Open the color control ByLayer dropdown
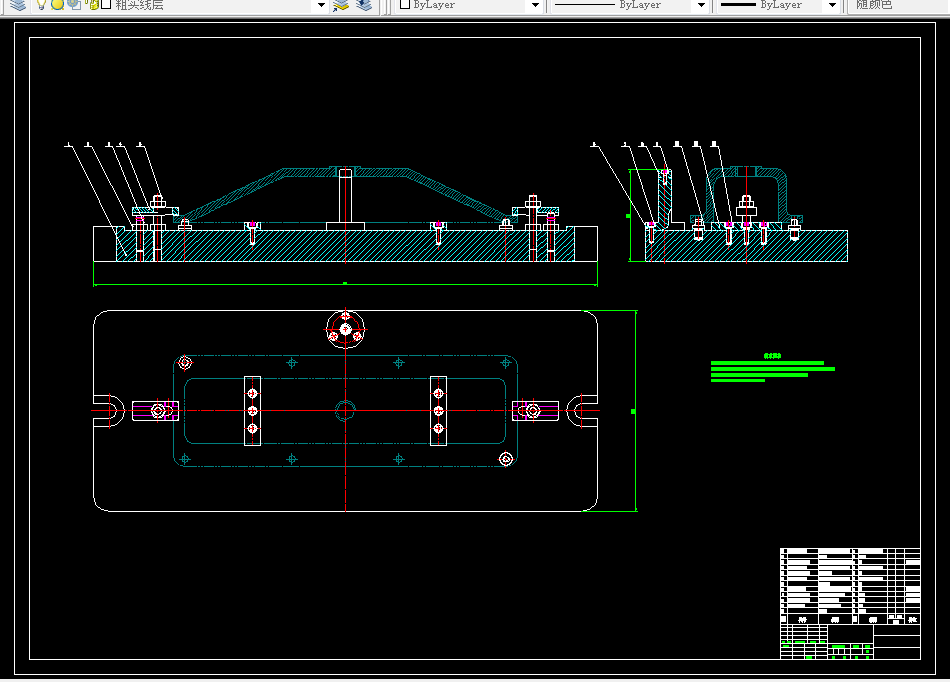 click(535, 5)
